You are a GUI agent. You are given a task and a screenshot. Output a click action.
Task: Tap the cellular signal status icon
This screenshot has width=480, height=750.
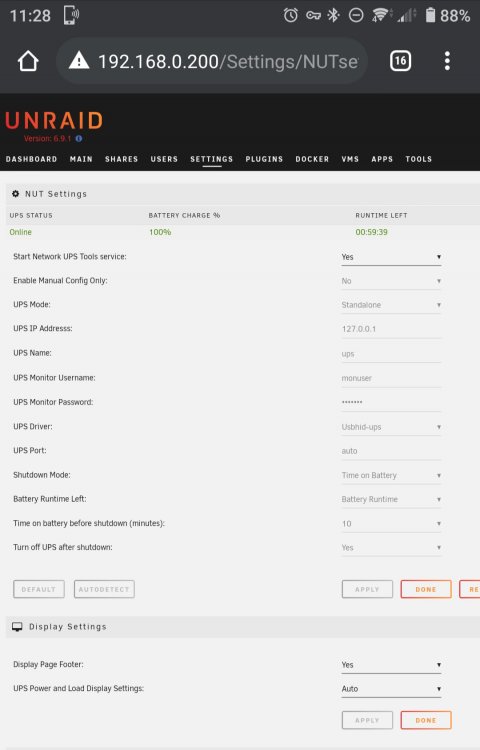pyautogui.click(x=406, y=15)
